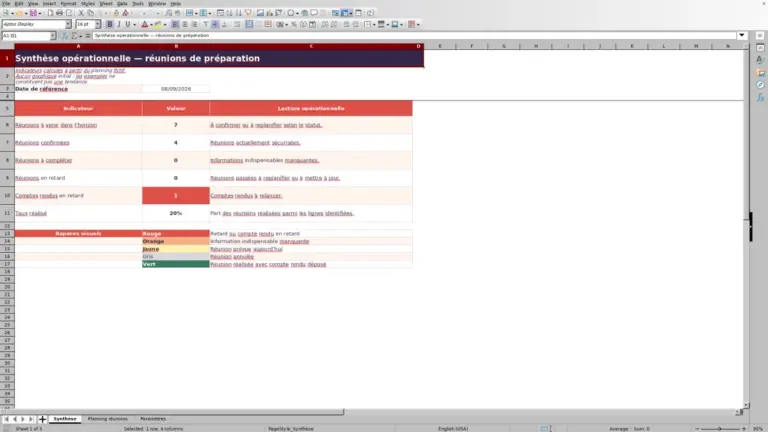Click the Insert Image icon
The width and height of the screenshot is (768, 432).
[x=260, y=13]
